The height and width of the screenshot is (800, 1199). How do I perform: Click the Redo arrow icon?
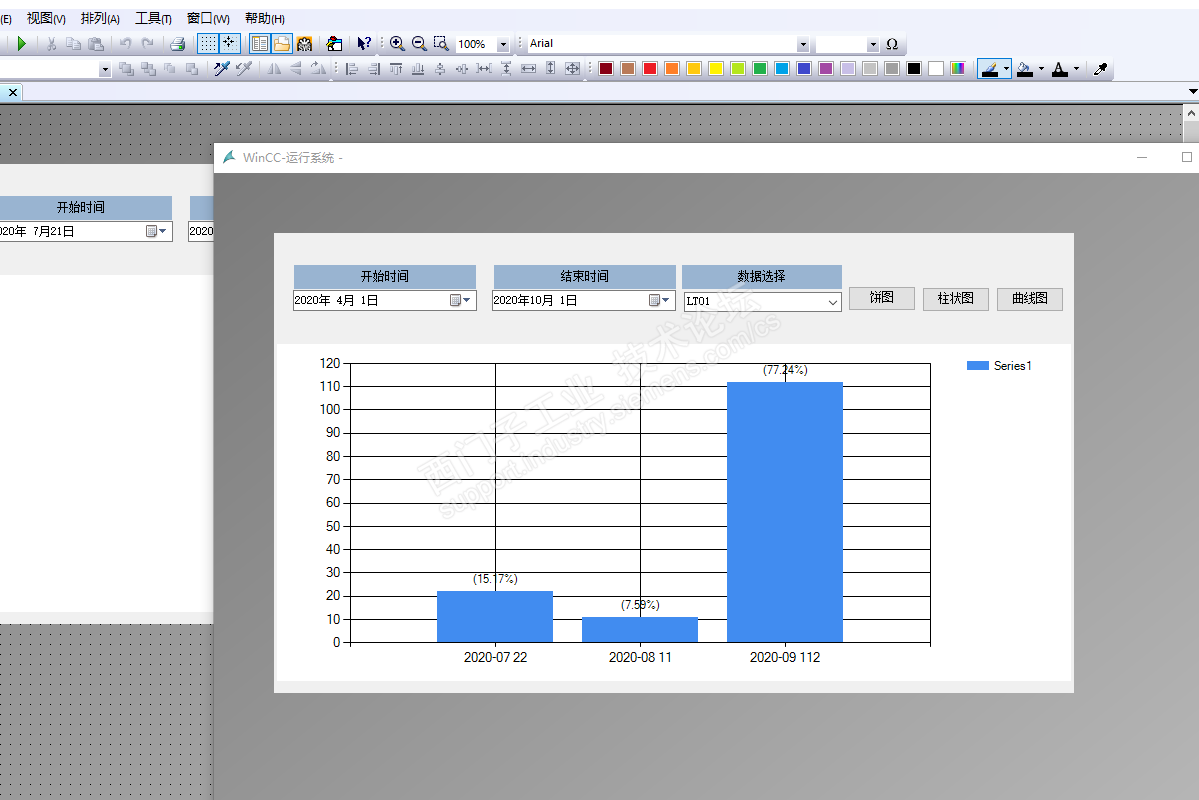click(x=148, y=44)
